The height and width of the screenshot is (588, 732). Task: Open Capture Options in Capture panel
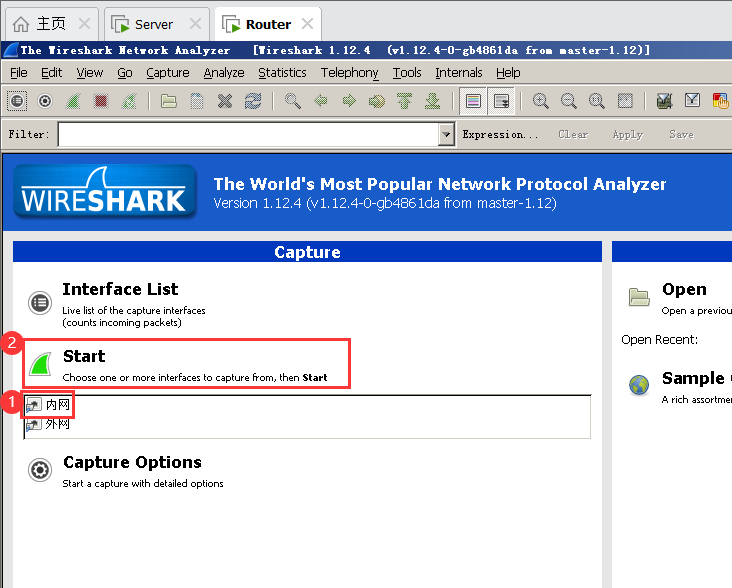[132, 462]
